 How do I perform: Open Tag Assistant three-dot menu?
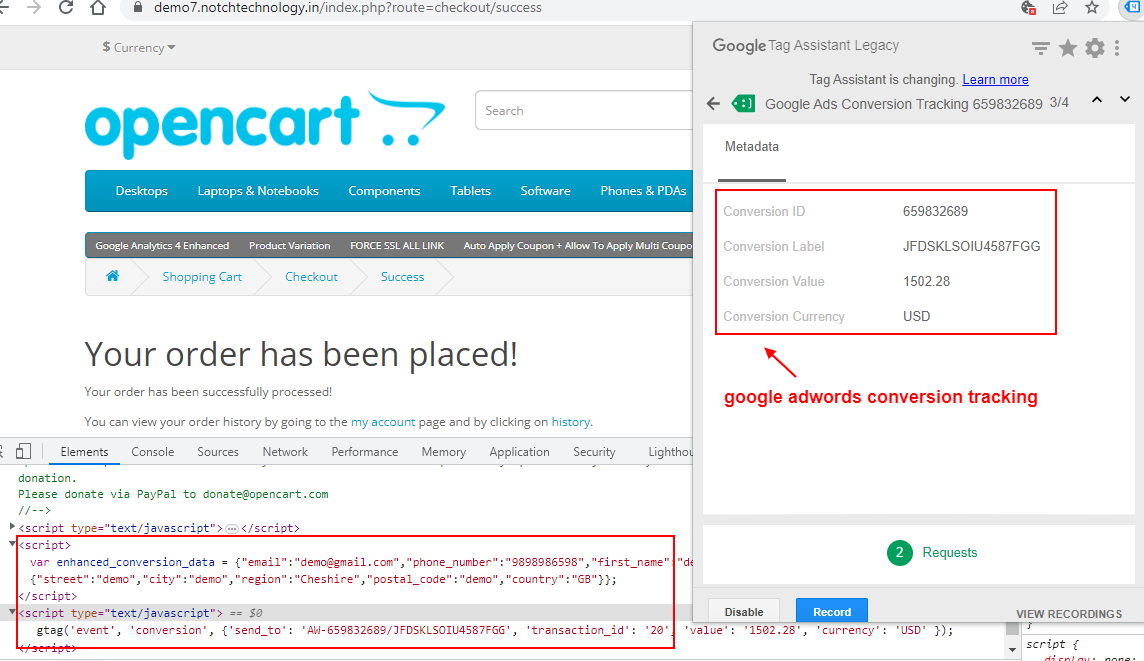click(x=1117, y=48)
